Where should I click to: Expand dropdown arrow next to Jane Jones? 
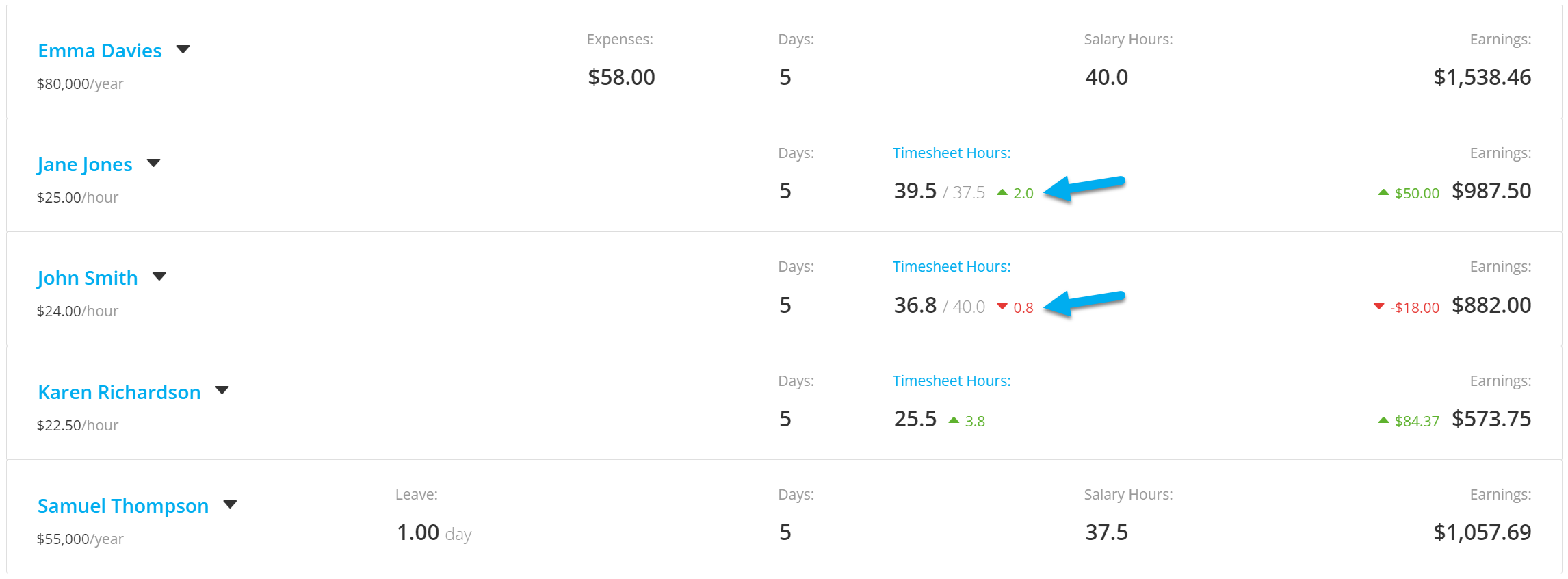pos(154,163)
